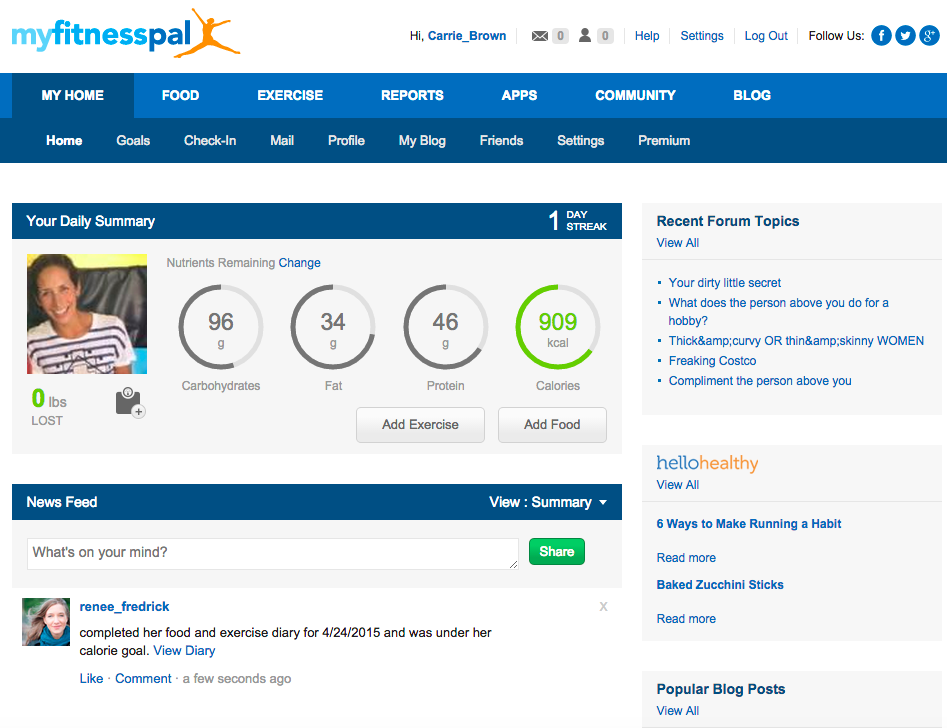View All popular blog posts
The height and width of the screenshot is (728, 947).
click(678, 710)
